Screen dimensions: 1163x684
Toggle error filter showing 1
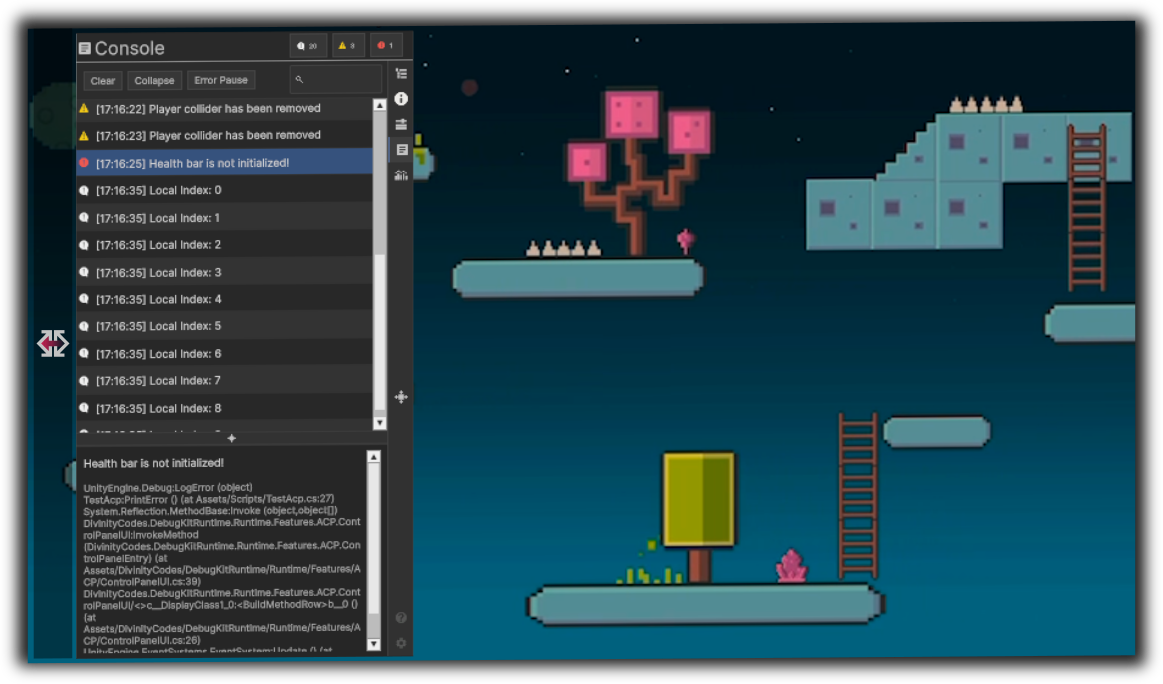pyautogui.click(x=385, y=46)
